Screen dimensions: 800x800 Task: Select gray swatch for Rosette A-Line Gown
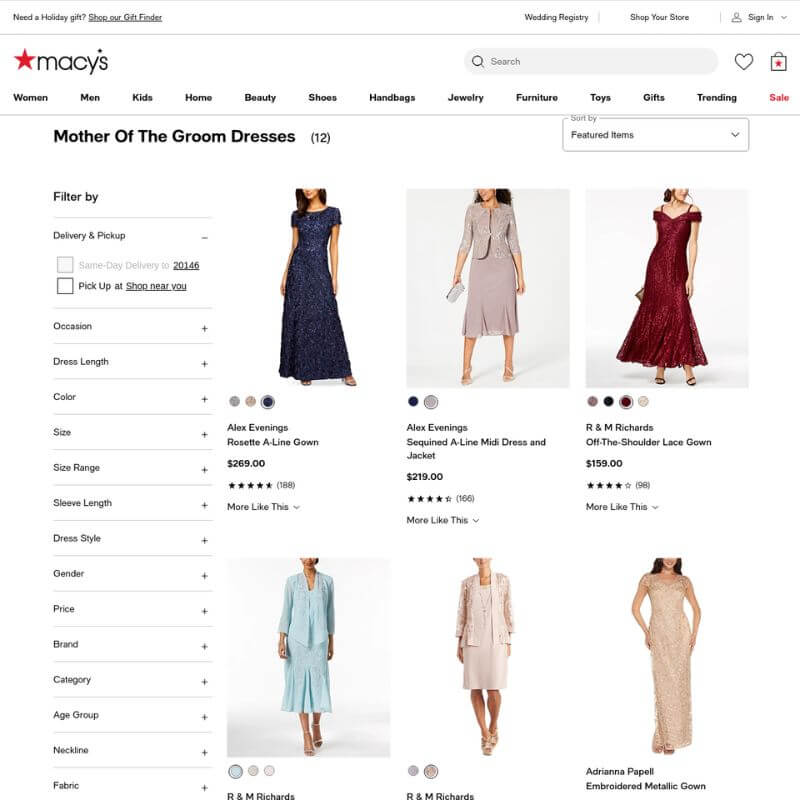[x=234, y=402]
